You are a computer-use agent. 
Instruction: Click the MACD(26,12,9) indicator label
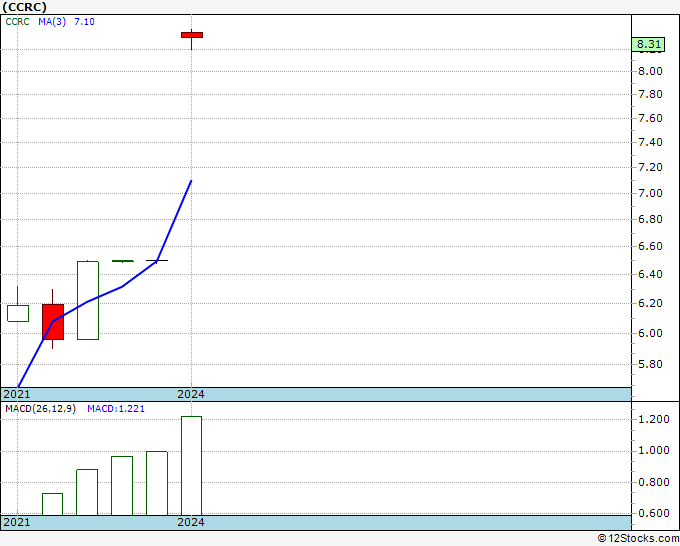pos(40,409)
